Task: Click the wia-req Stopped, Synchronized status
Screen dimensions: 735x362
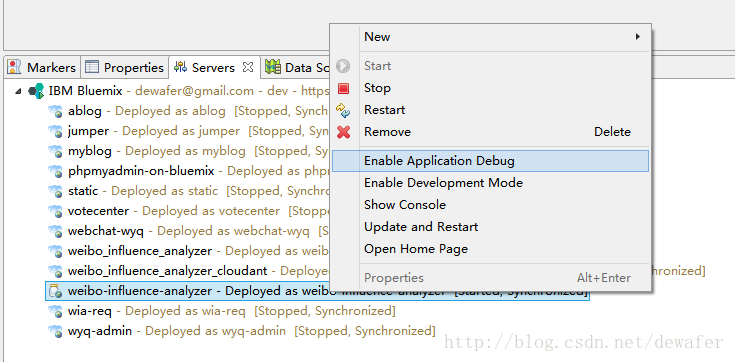Action: point(325,311)
